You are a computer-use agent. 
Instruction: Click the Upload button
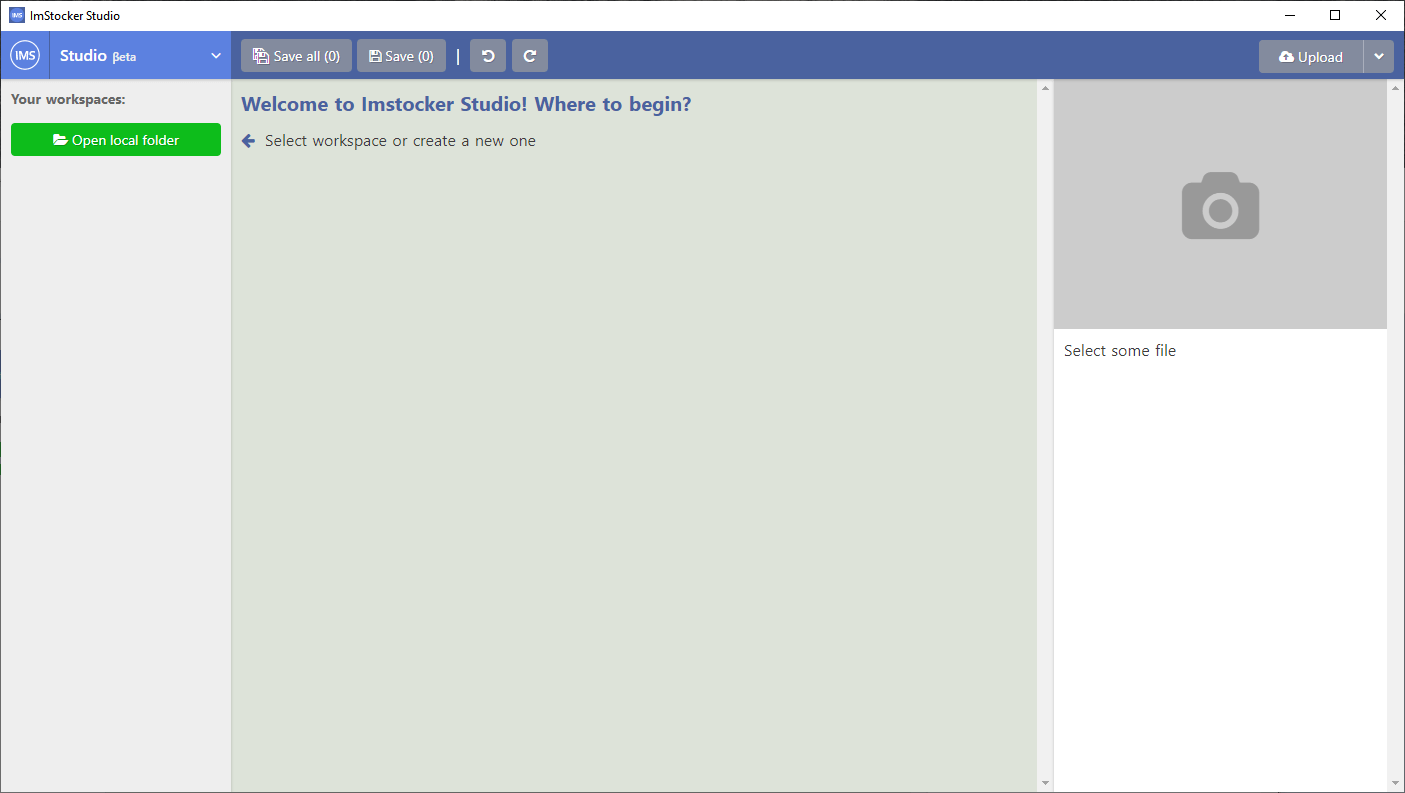coord(1311,57)
